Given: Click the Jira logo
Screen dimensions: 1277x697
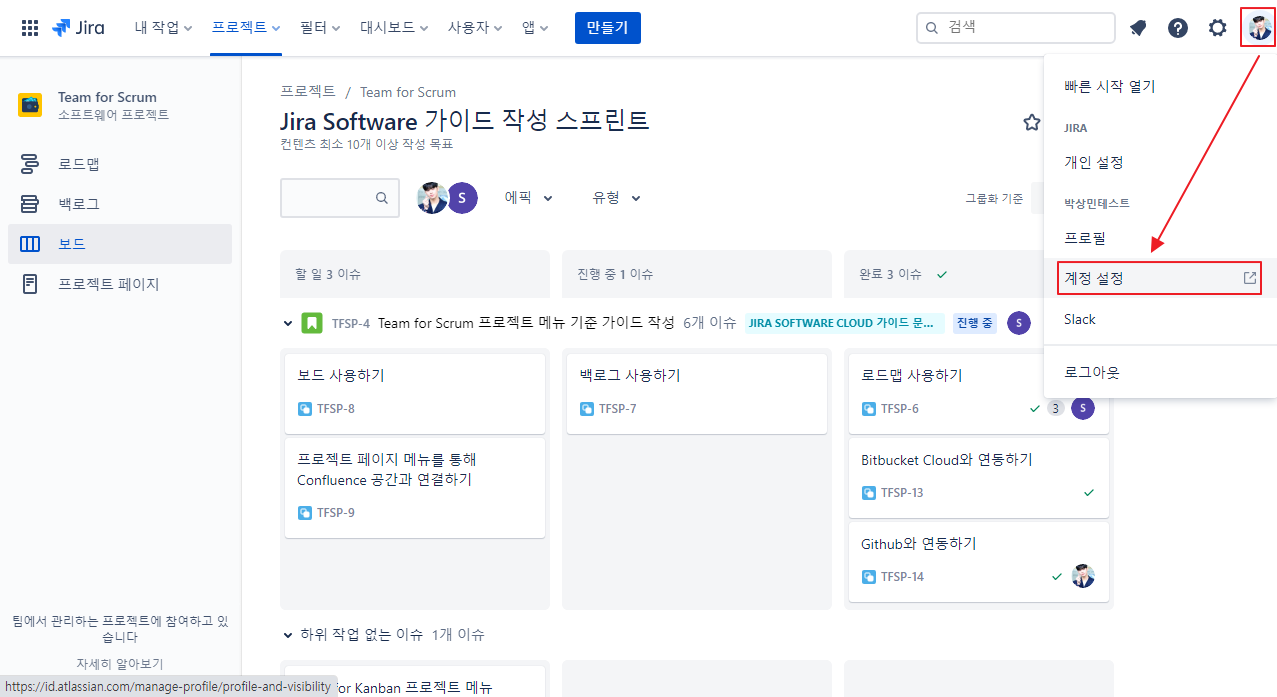Looking at the screenshot, I should [78, 28].
